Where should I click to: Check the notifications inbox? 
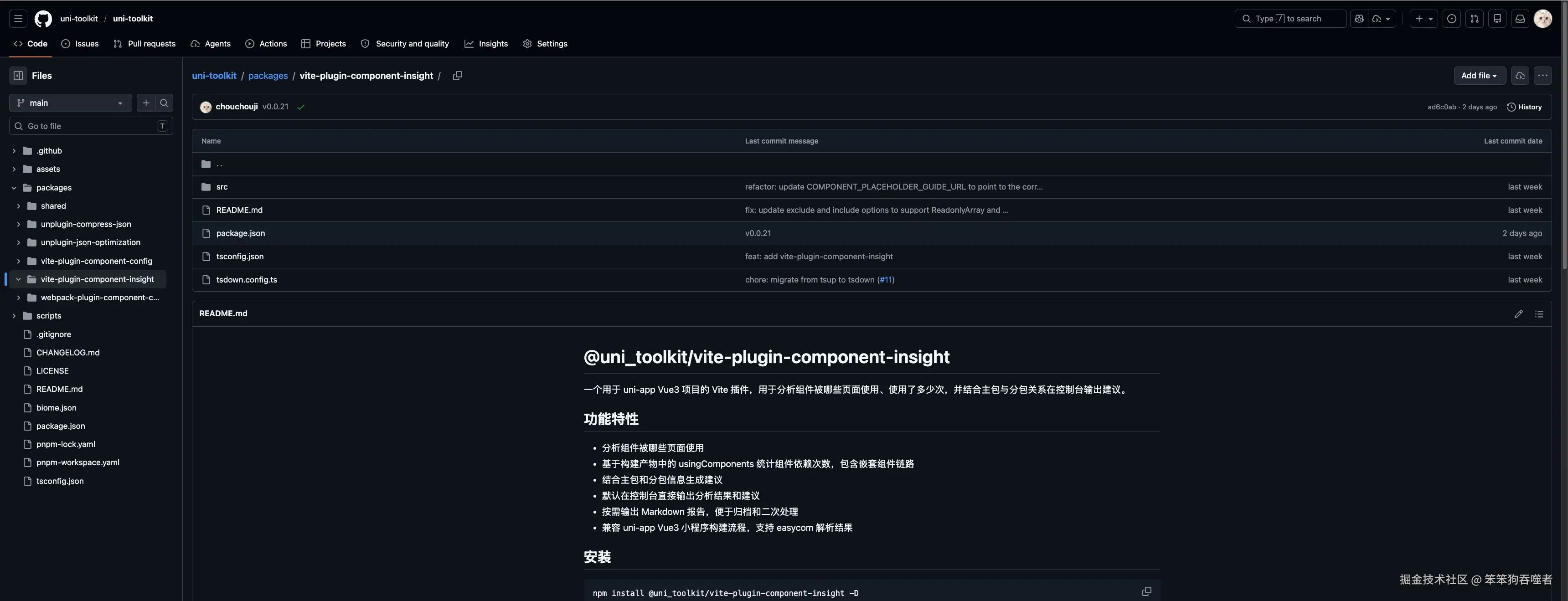1520,18
